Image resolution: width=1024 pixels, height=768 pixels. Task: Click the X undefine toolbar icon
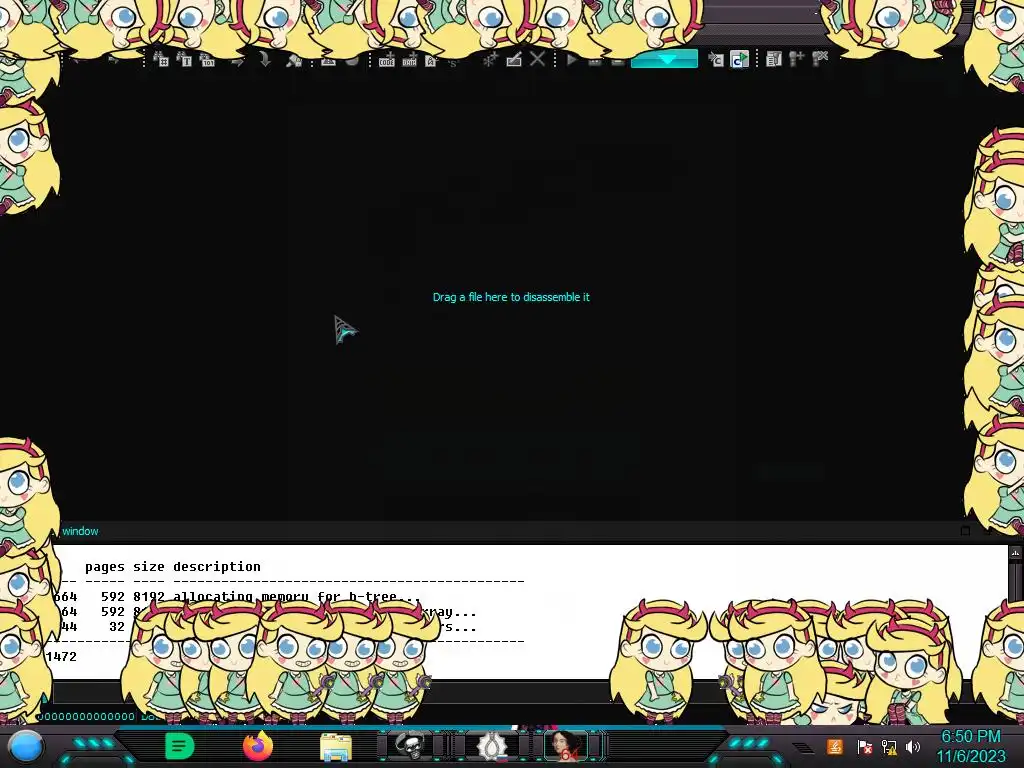tap(537, 59)
